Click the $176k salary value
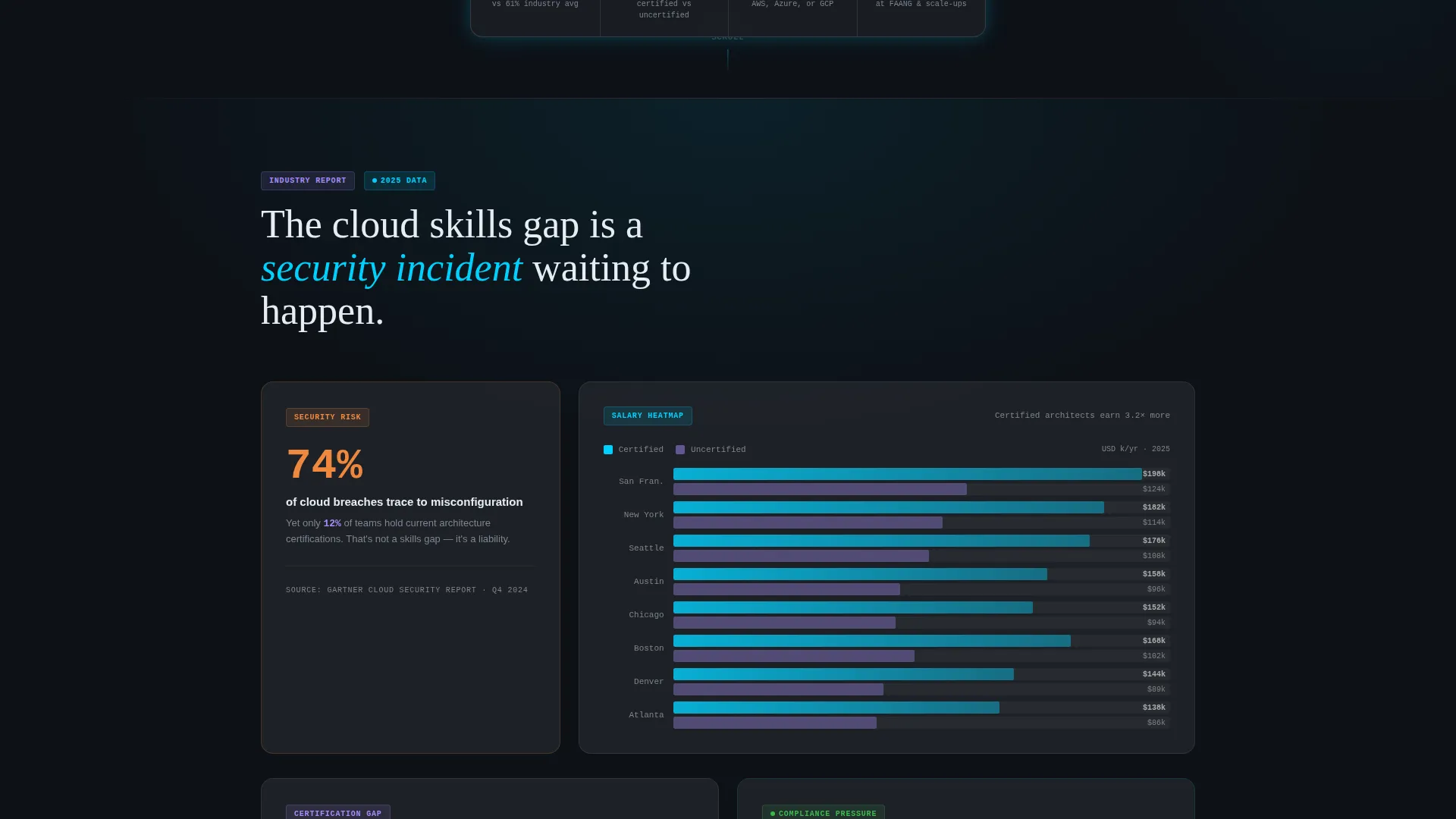The image size is (1456, 819). tap(1154, 541)
